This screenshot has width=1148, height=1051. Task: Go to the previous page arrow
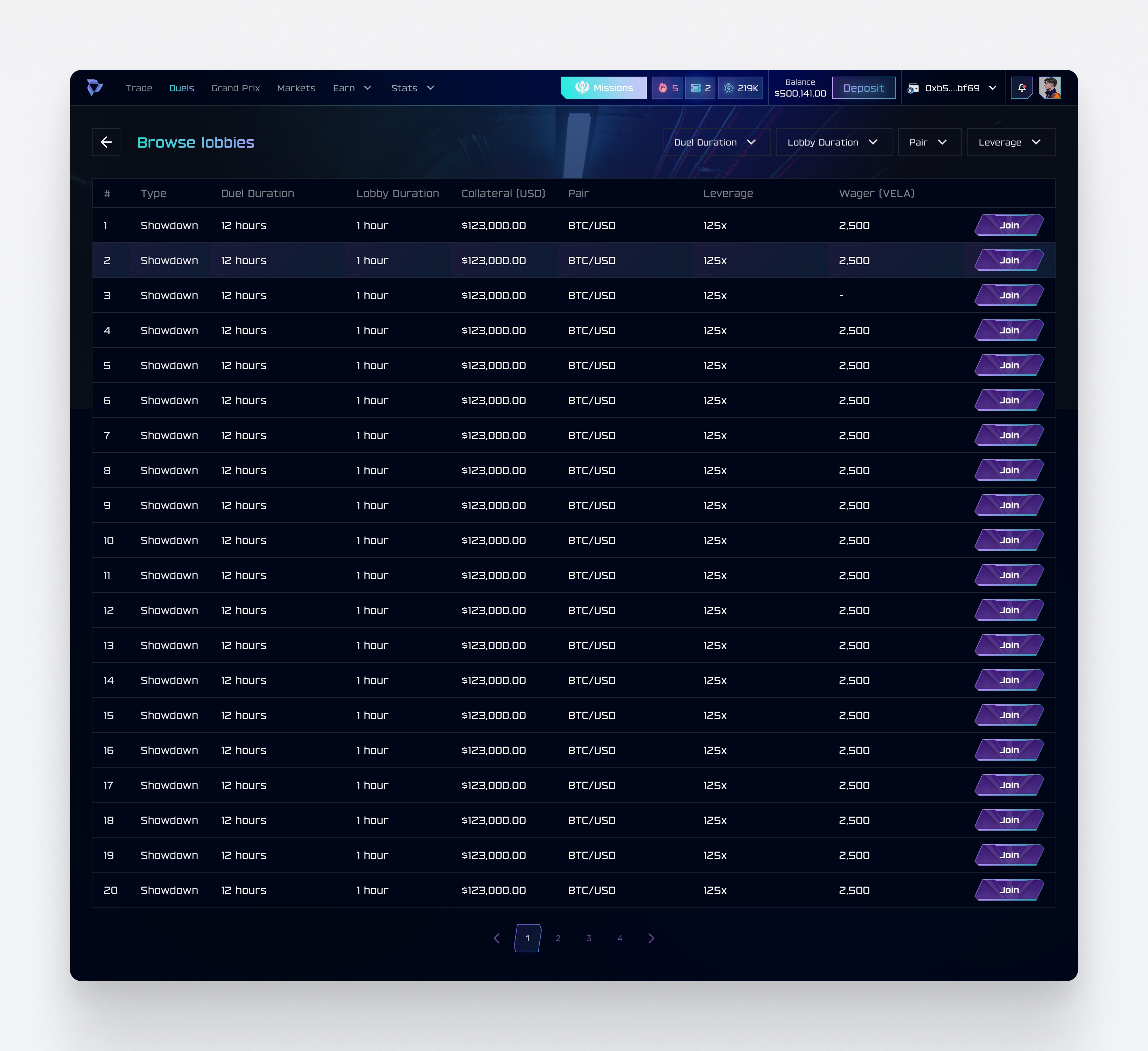497,938
